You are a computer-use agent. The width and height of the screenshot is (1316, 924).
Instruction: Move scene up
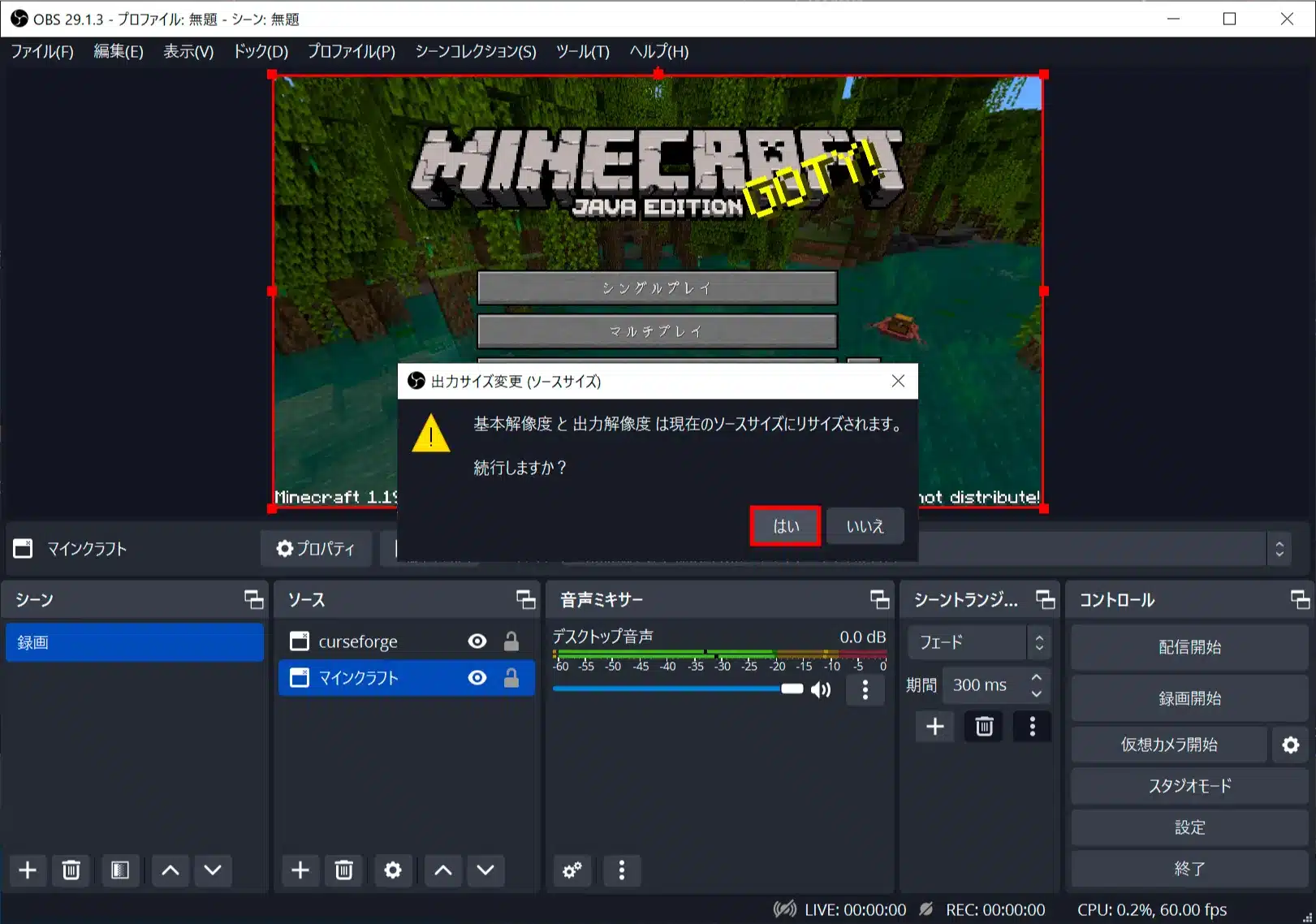tap(170, 870)
